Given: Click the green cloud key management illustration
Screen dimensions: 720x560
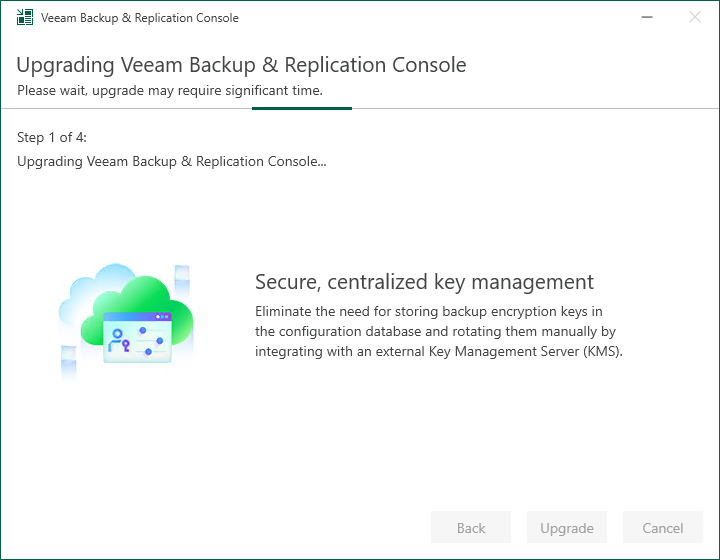Looking at the screenshot, I should pyautogui.click(x=126, y=321).
